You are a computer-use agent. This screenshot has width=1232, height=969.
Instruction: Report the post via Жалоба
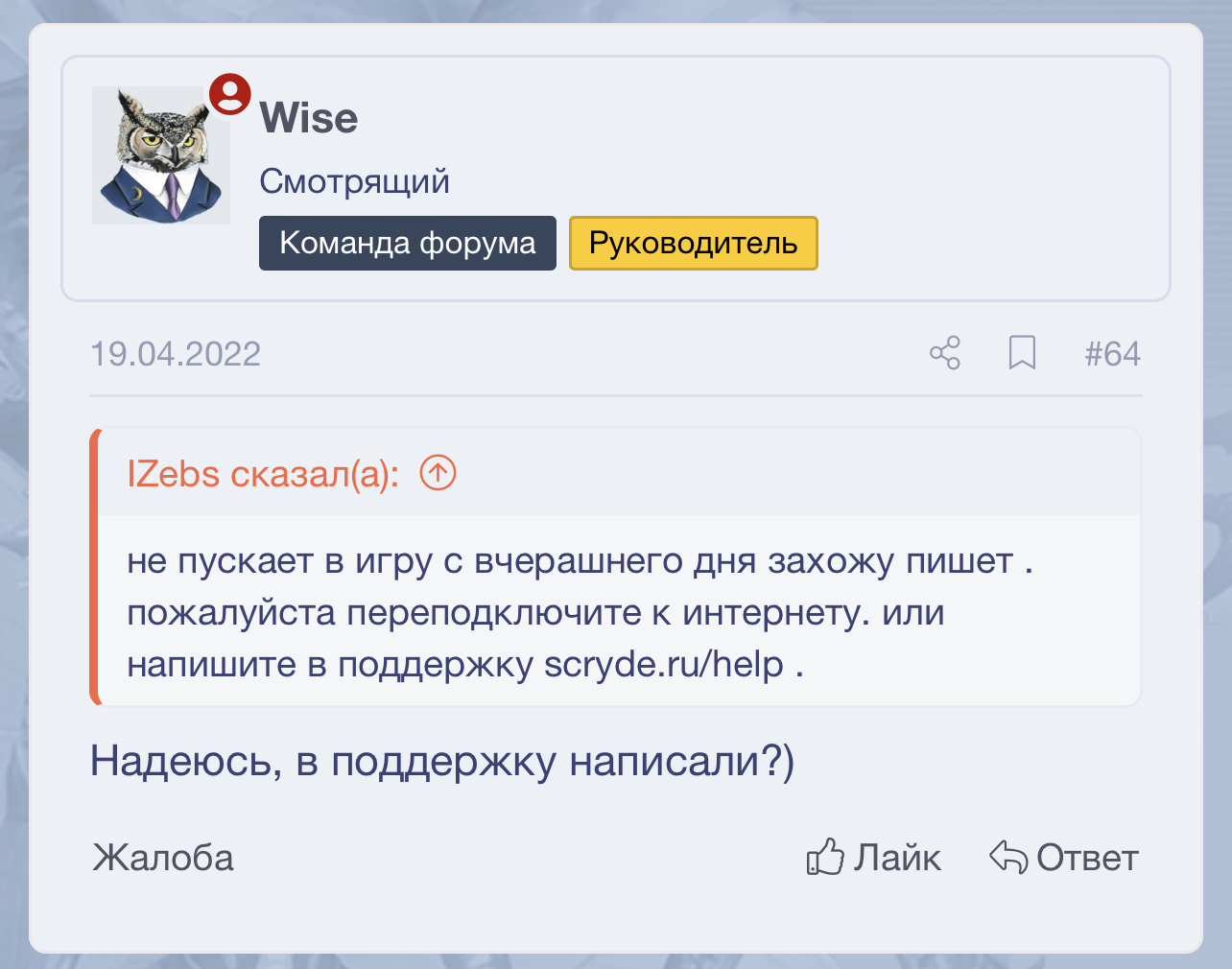[x=161, y=858]
